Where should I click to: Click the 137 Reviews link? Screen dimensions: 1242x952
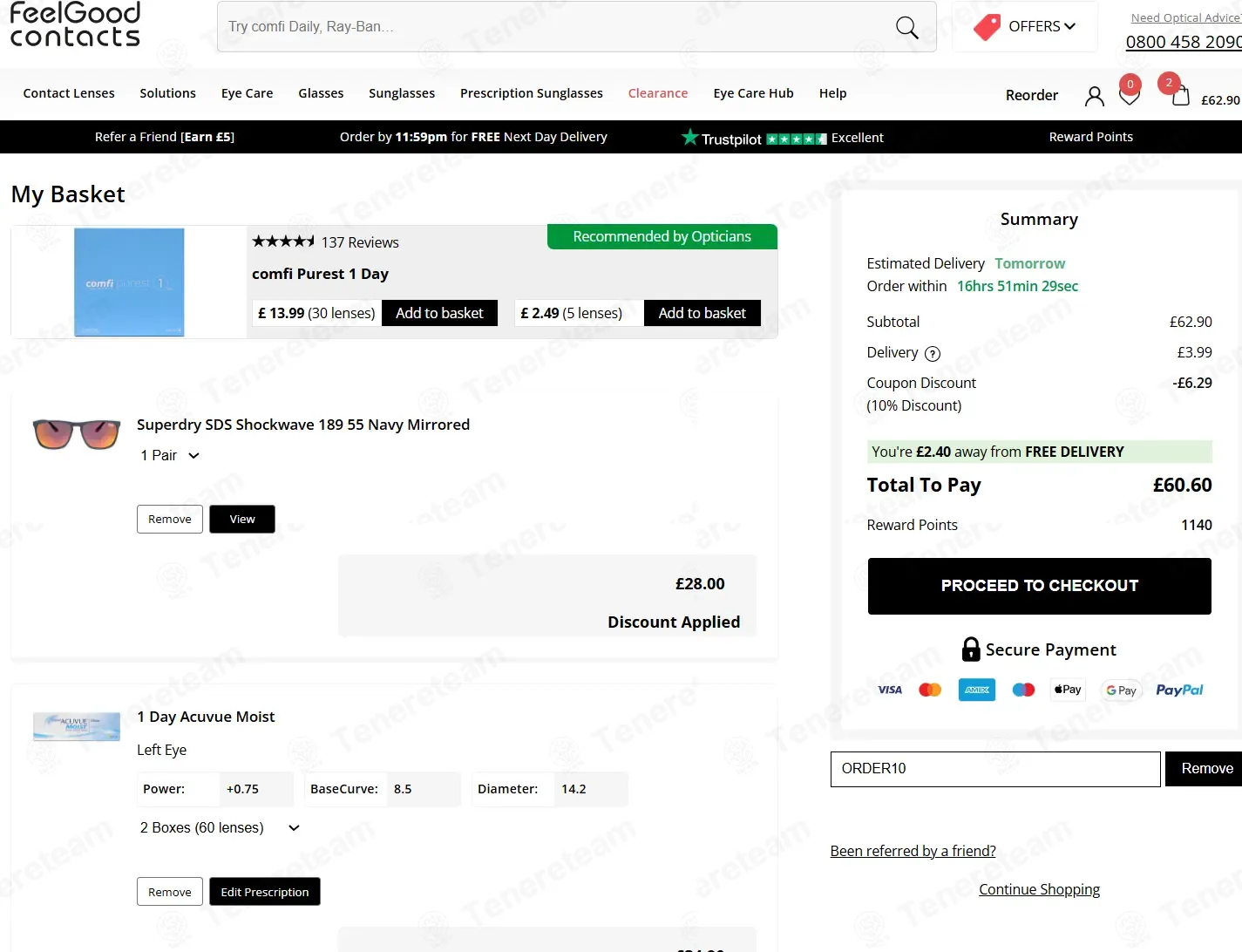(x=360, y=242)
